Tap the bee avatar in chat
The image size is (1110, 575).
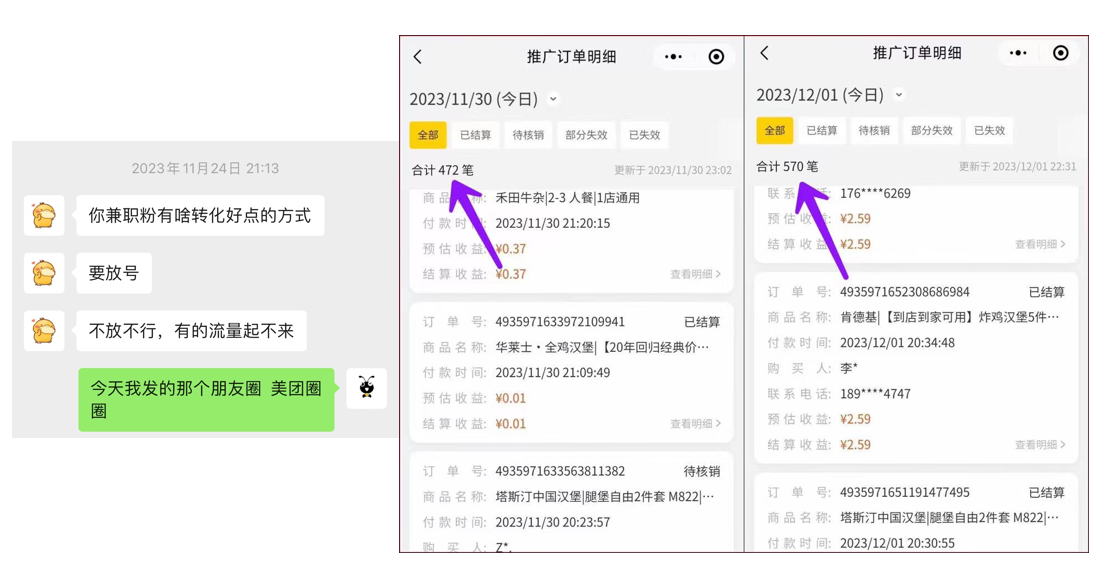click(367, 388)
